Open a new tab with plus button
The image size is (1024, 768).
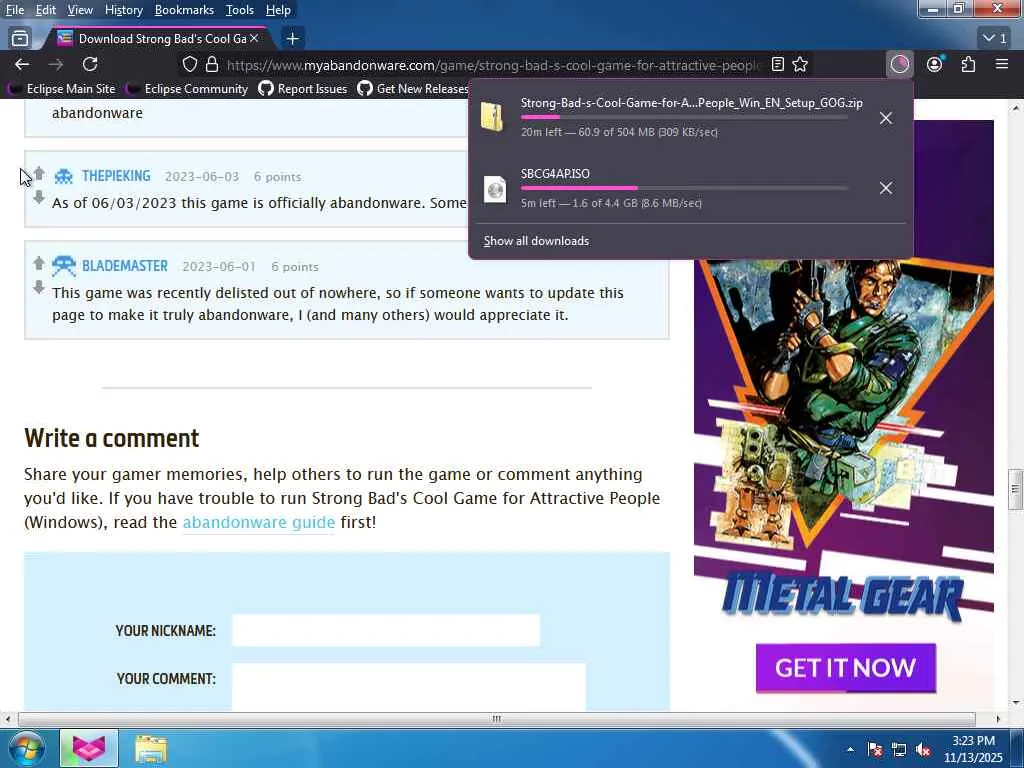[x=293, y=39]
